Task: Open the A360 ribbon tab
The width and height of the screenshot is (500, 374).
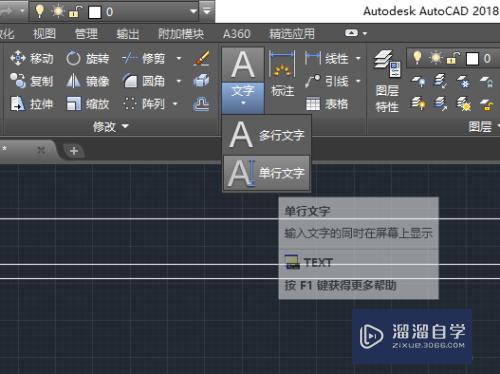Action: point(236,34)
